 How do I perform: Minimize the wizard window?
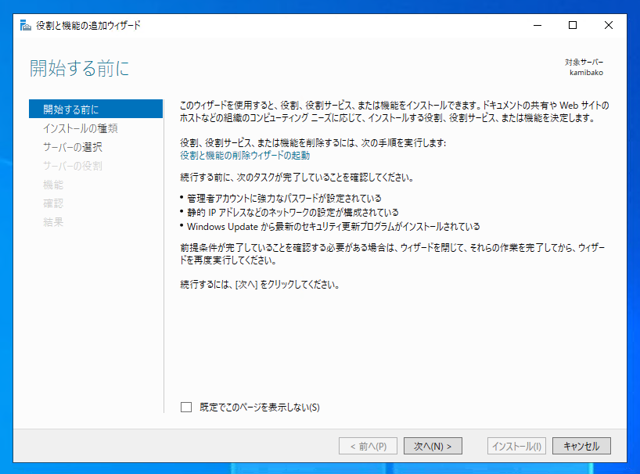(x=538, y=25)
